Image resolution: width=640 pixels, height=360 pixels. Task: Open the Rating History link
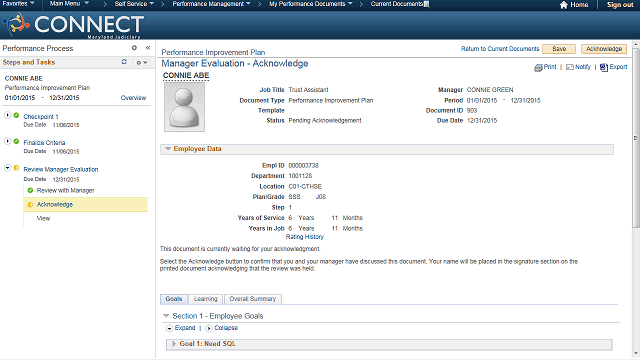[x=304, y=237]
